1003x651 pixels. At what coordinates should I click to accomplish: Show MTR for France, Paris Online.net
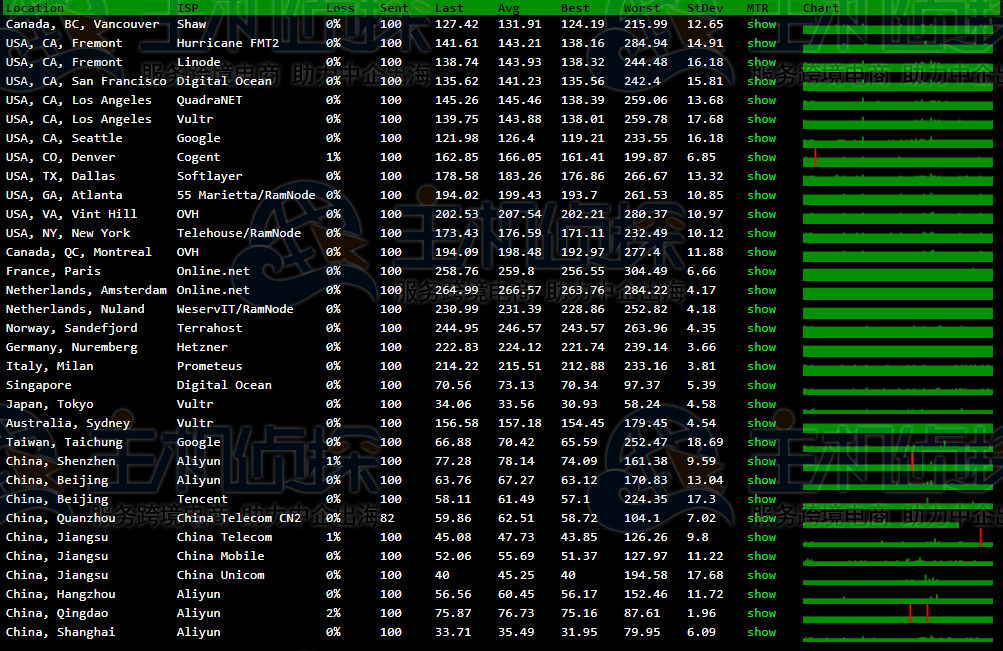[x=761, y=271]
